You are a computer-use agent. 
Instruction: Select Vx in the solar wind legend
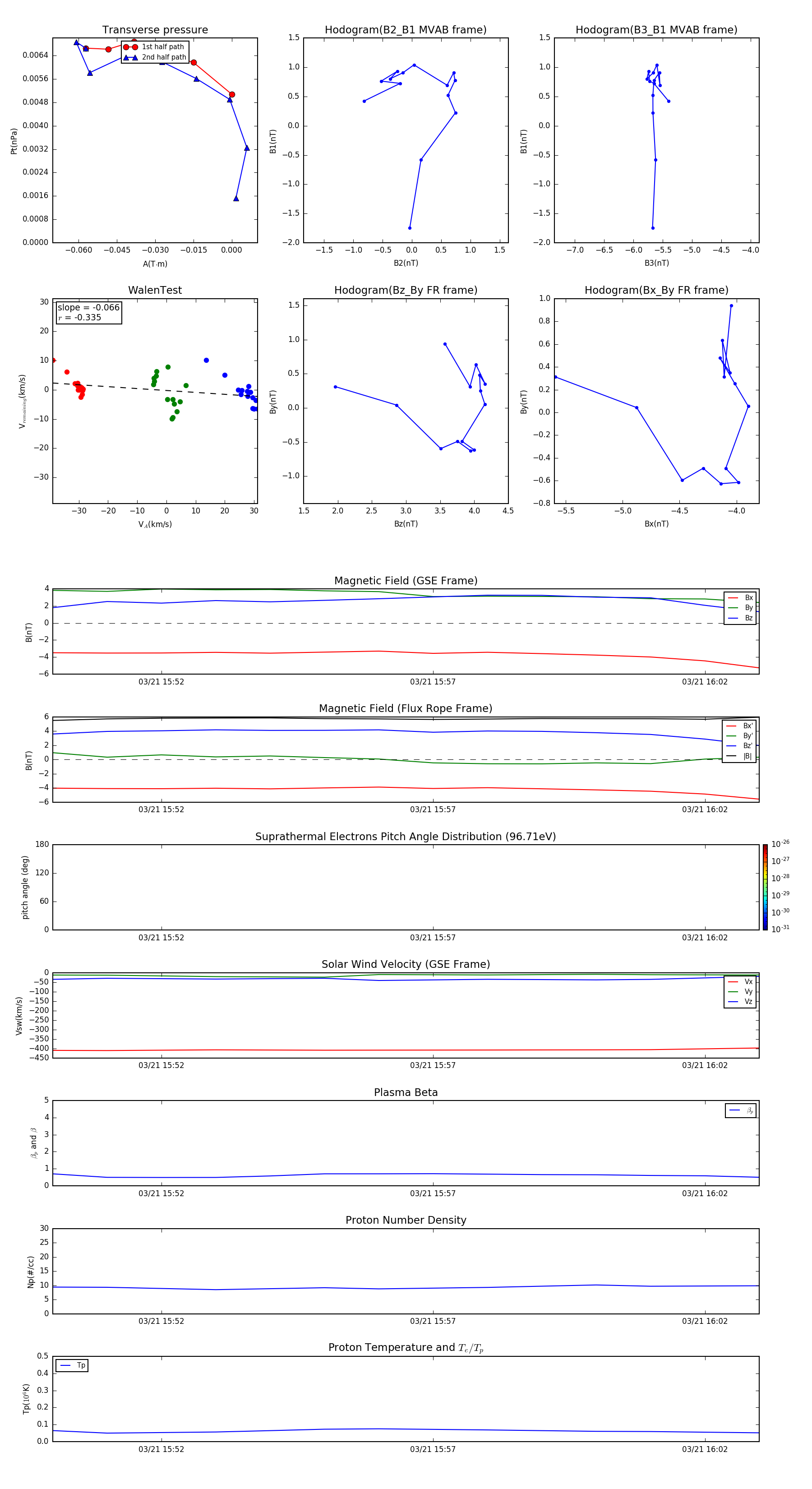(x=740, y=981)
